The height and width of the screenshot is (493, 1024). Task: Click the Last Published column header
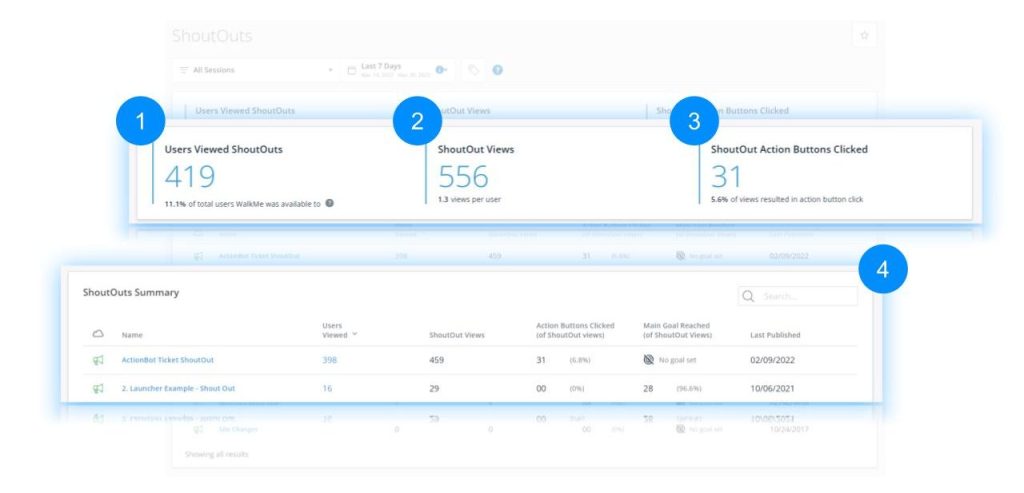[775, 335]
